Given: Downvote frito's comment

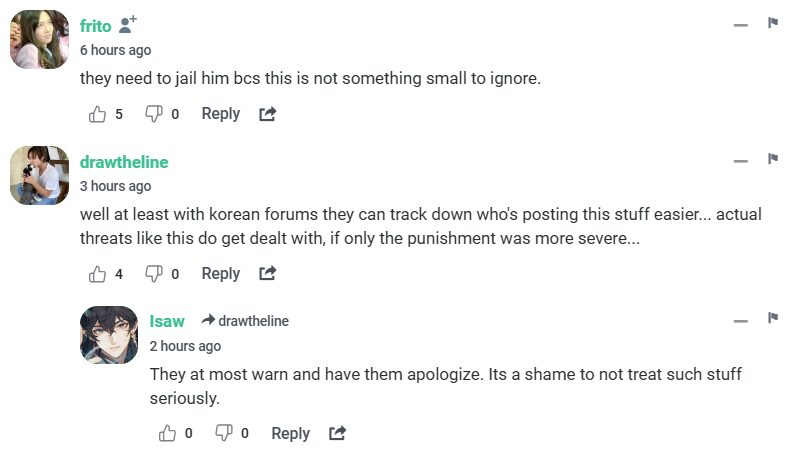Looking at the screenshot, I should 154,114.
